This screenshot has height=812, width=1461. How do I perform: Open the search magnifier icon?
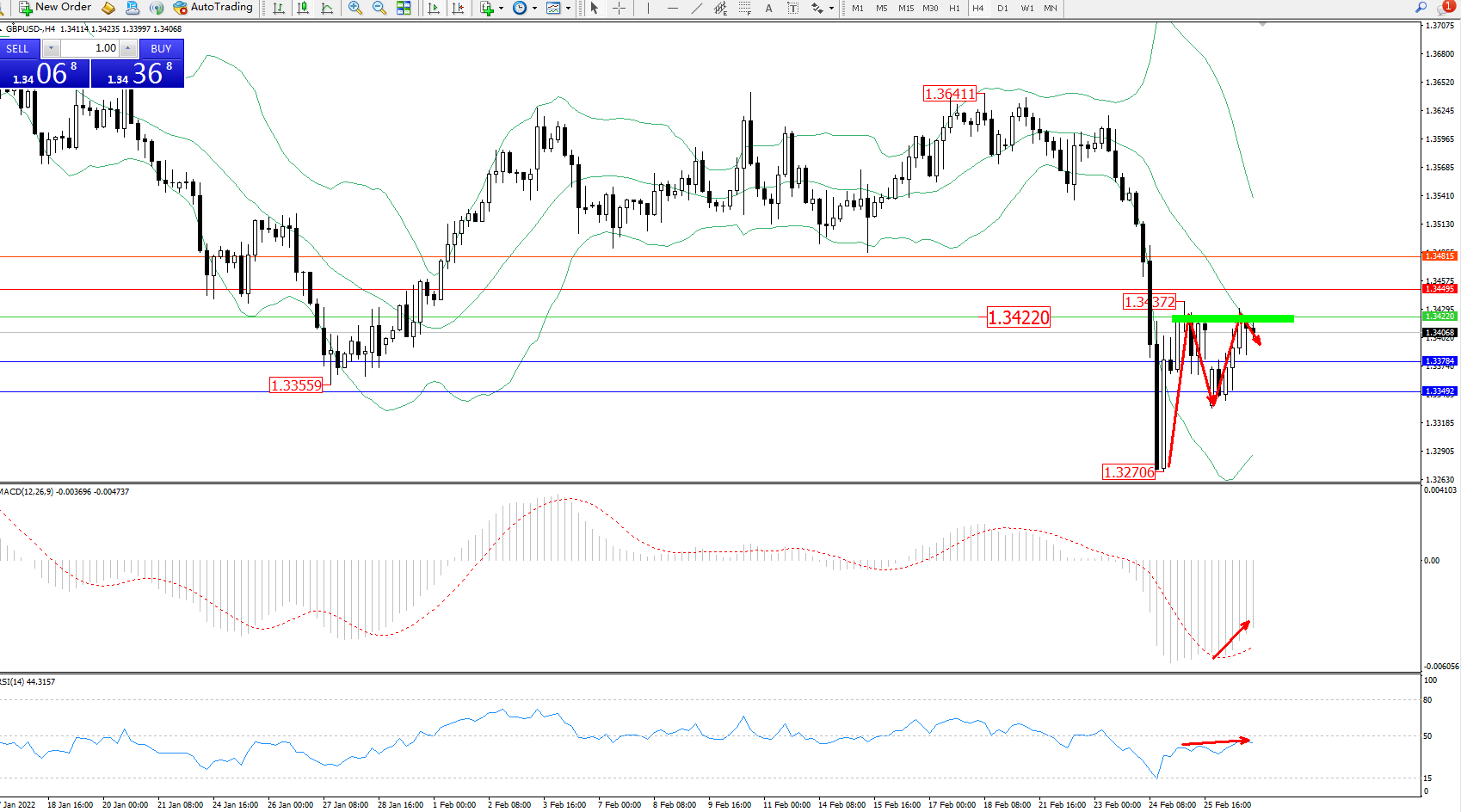[1421, 8]
